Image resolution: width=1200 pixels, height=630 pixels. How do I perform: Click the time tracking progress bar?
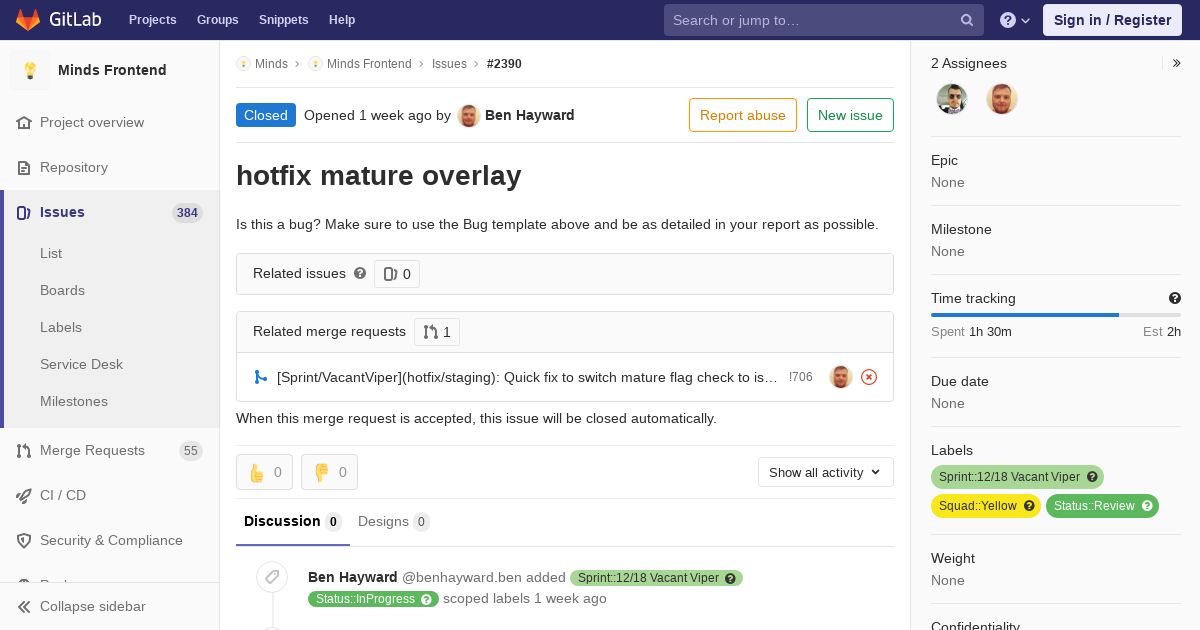(1056, 315)
